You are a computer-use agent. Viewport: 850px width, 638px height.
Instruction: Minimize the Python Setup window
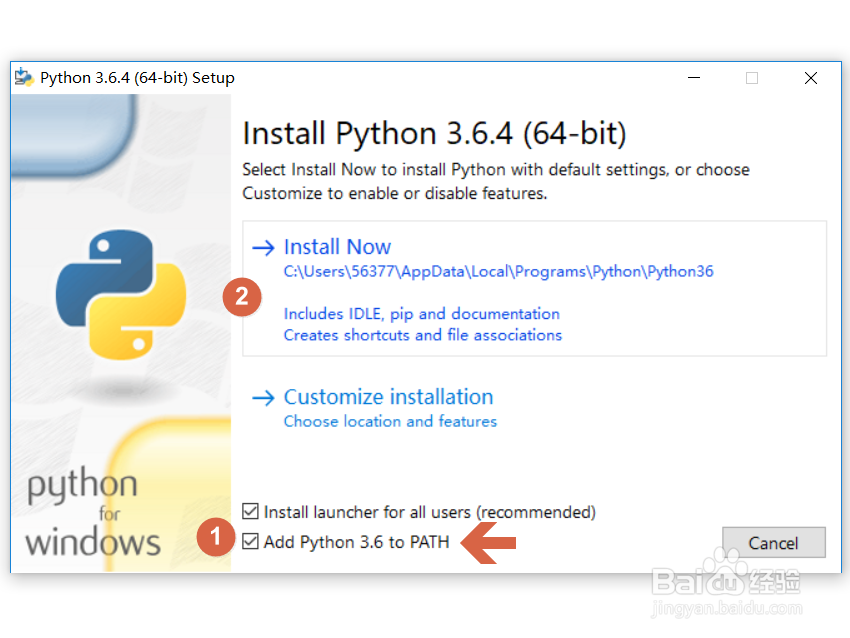tap(694, 78)
